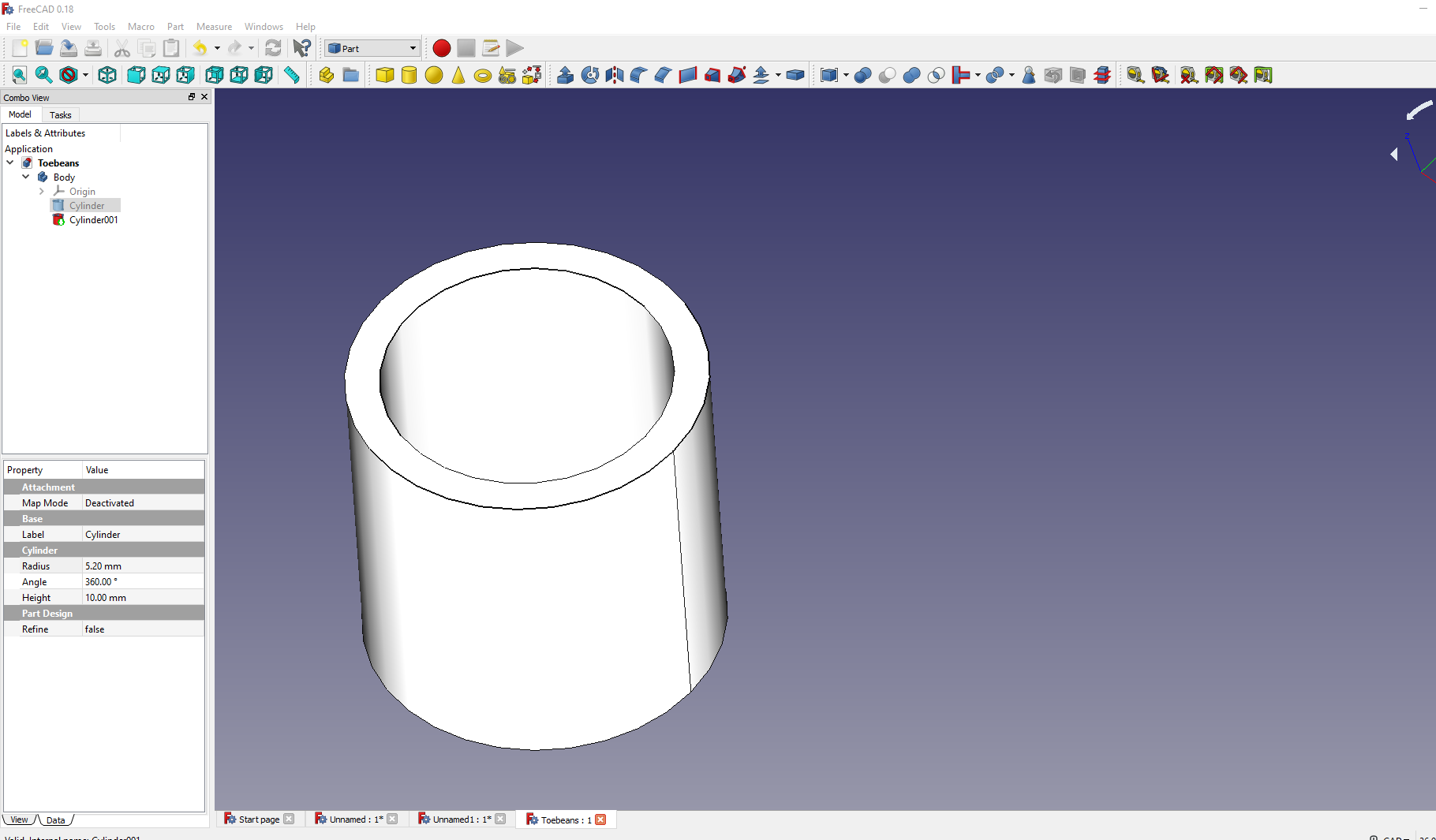This screenshot has height=840, width=1436.
Task: Insert a Sphere primitive
Action: pos(433,75)
